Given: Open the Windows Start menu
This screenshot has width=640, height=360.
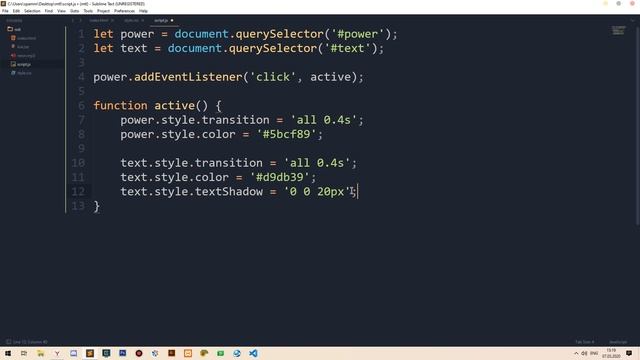Looking at the screenshot, I should (8, 353).
